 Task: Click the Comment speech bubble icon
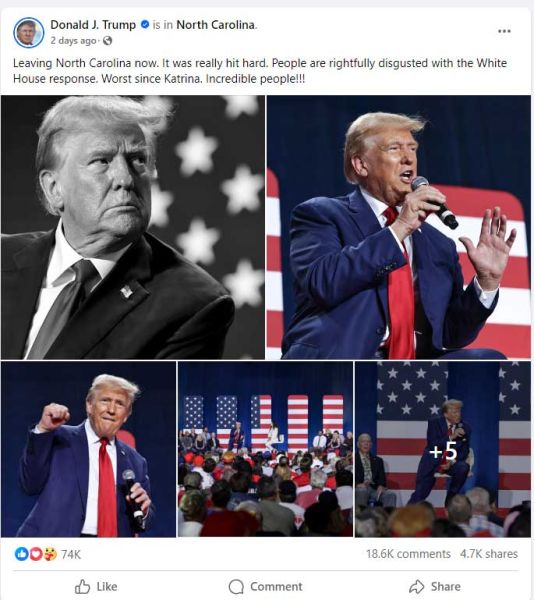click(236, 586)
